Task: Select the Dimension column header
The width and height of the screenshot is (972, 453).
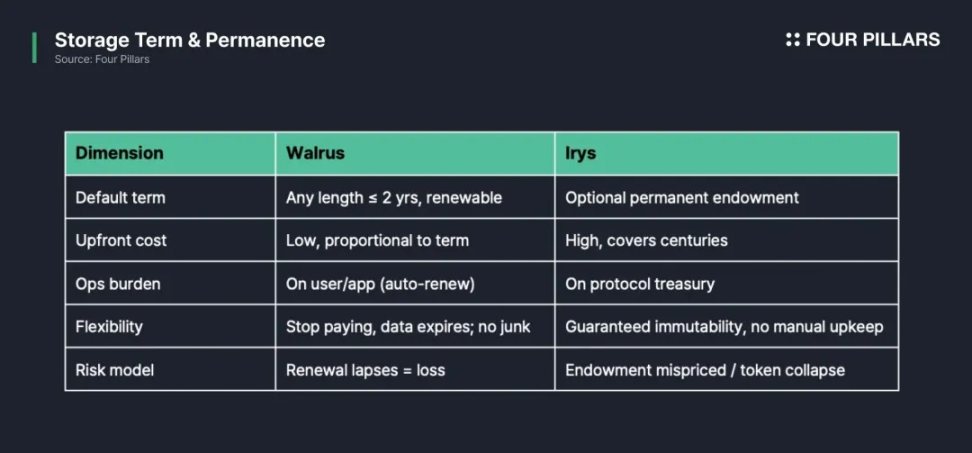Action: [x=119, y=154]
